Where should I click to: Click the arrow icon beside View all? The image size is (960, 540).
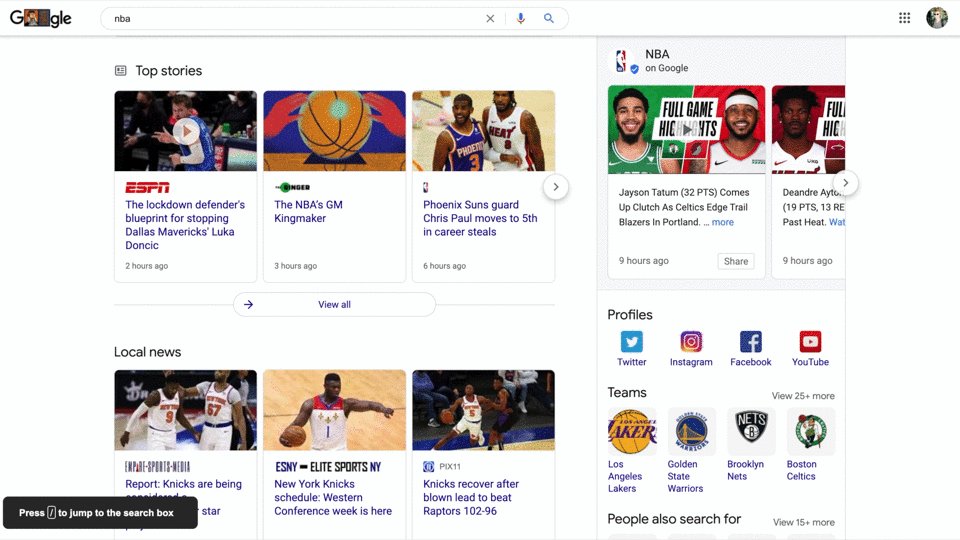tap(249, 304)
